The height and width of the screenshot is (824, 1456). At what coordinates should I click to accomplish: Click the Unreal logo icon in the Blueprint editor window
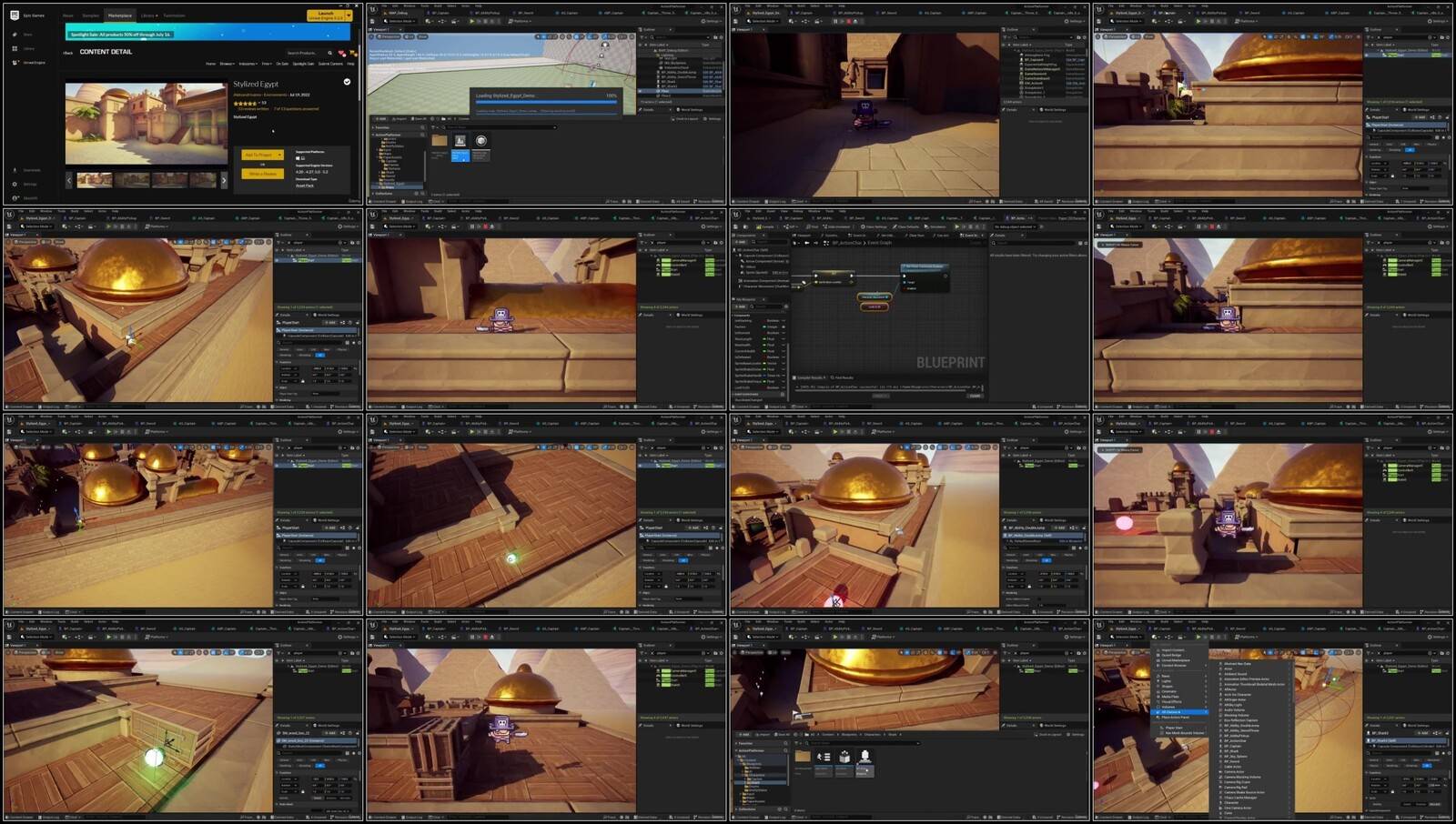click(x=736, y=215)
